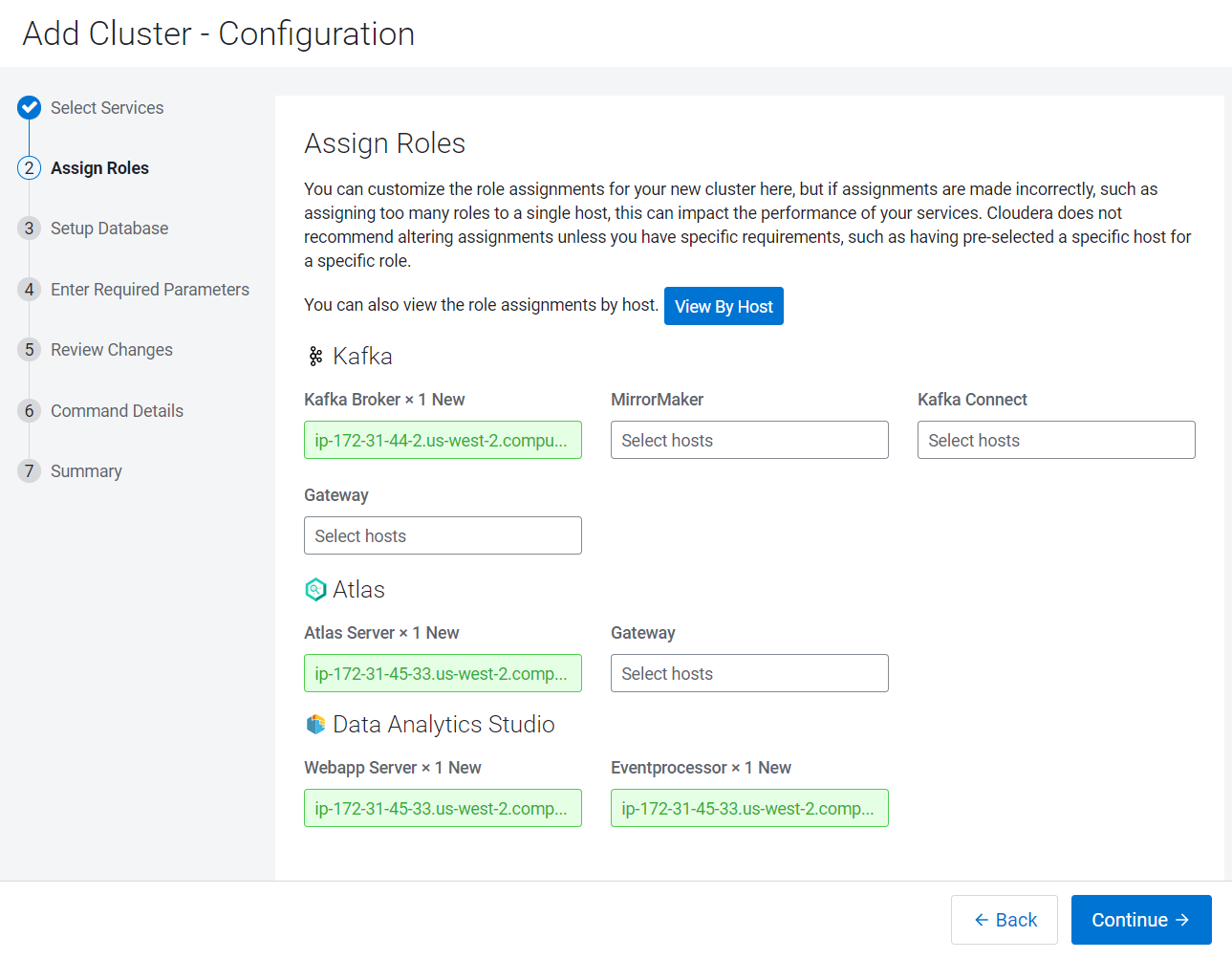Click the Kafka service icon
The height and width of the screenshot is (959, 1232).
click(x=315, y=357)
